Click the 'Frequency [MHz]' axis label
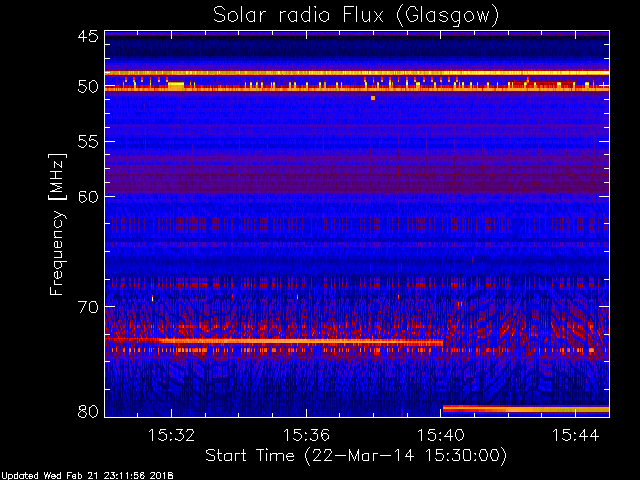Screen dimensions: 640x480 pyautogui.click(x=57, y=224)
